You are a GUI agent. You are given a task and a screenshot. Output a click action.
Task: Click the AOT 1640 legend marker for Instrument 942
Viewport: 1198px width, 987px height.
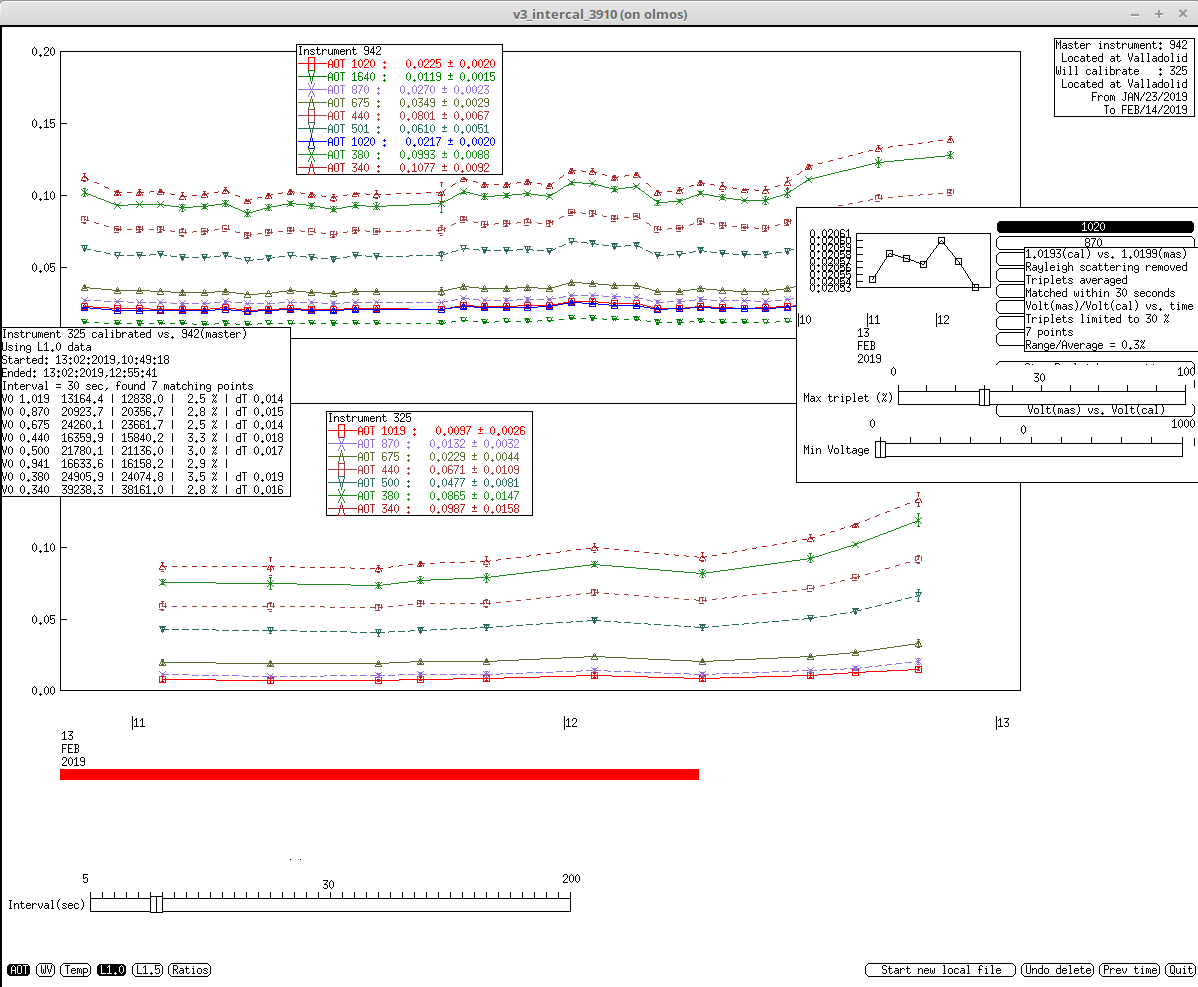311,77
